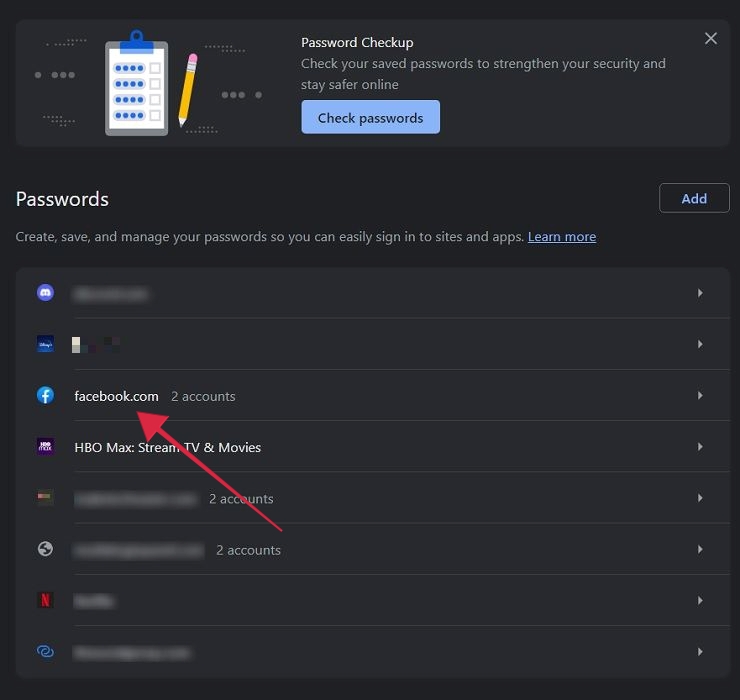Expand the Discord password entry arrow
The image size is (740, 700).
700,293
